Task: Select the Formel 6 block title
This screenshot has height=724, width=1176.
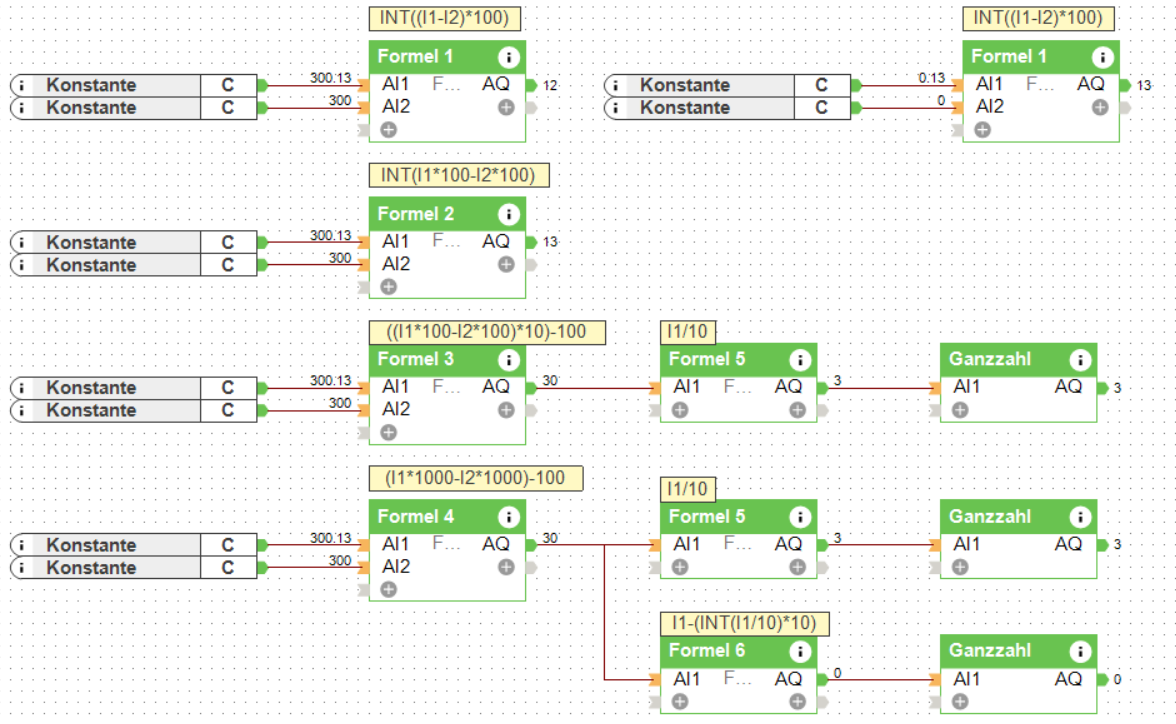Action: point(706,650)
